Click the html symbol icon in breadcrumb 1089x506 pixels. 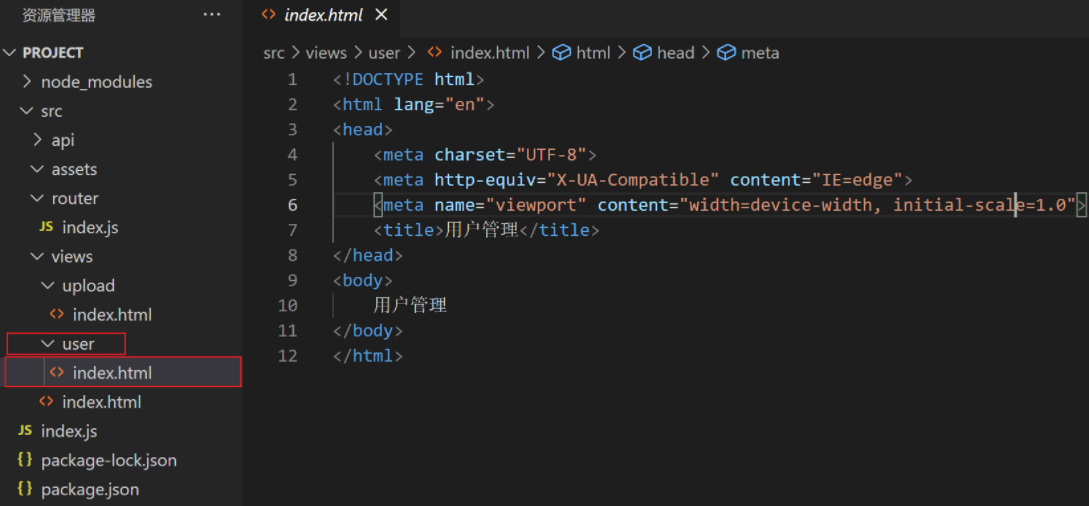click(562, 53)
